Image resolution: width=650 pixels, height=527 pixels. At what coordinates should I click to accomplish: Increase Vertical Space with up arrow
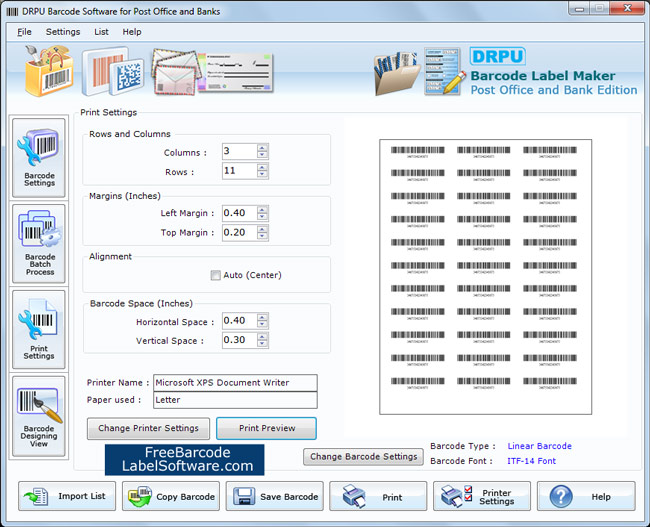coord(262,336)
